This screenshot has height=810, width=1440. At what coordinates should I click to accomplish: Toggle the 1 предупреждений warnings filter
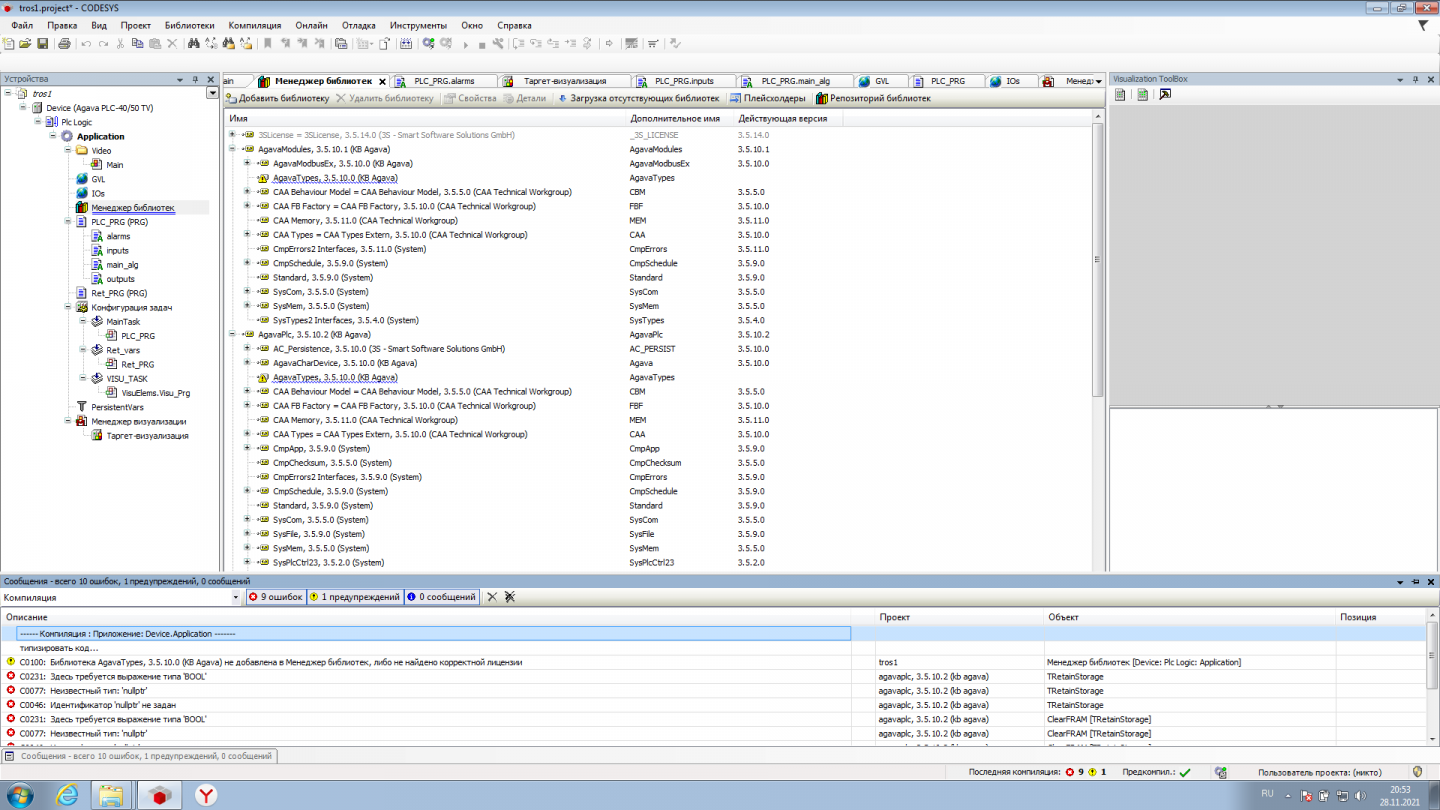click(355, 597)
